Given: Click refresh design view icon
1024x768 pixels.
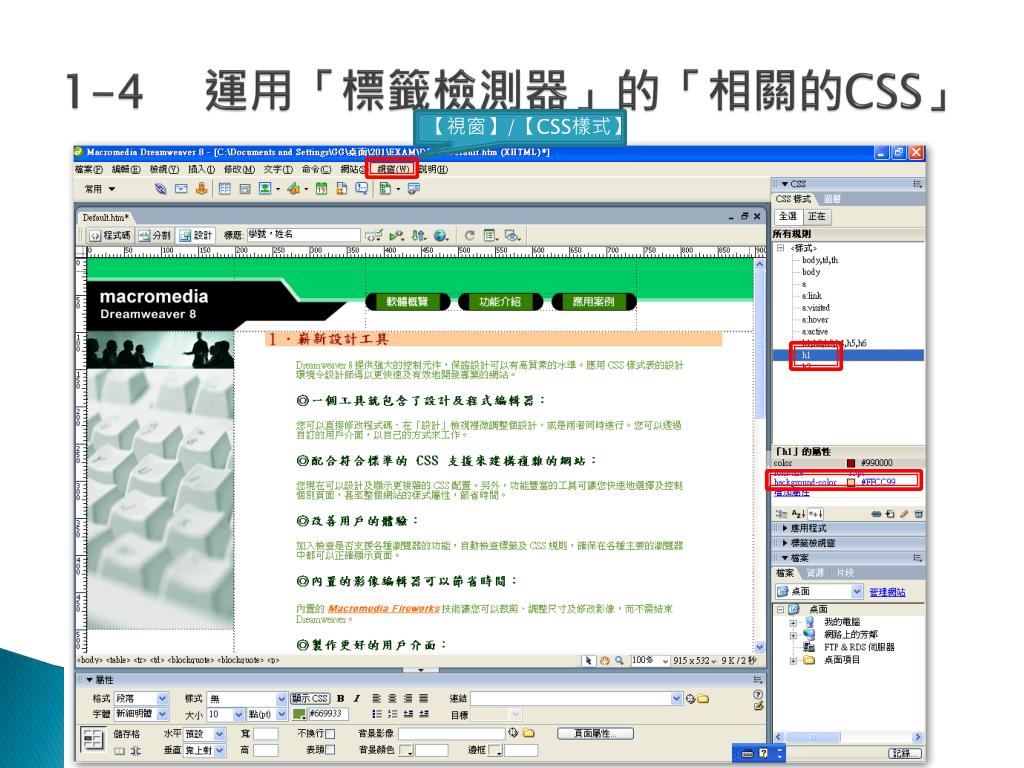Looking at the screenshot, I should pyautogui.click(x=469, y=235).
